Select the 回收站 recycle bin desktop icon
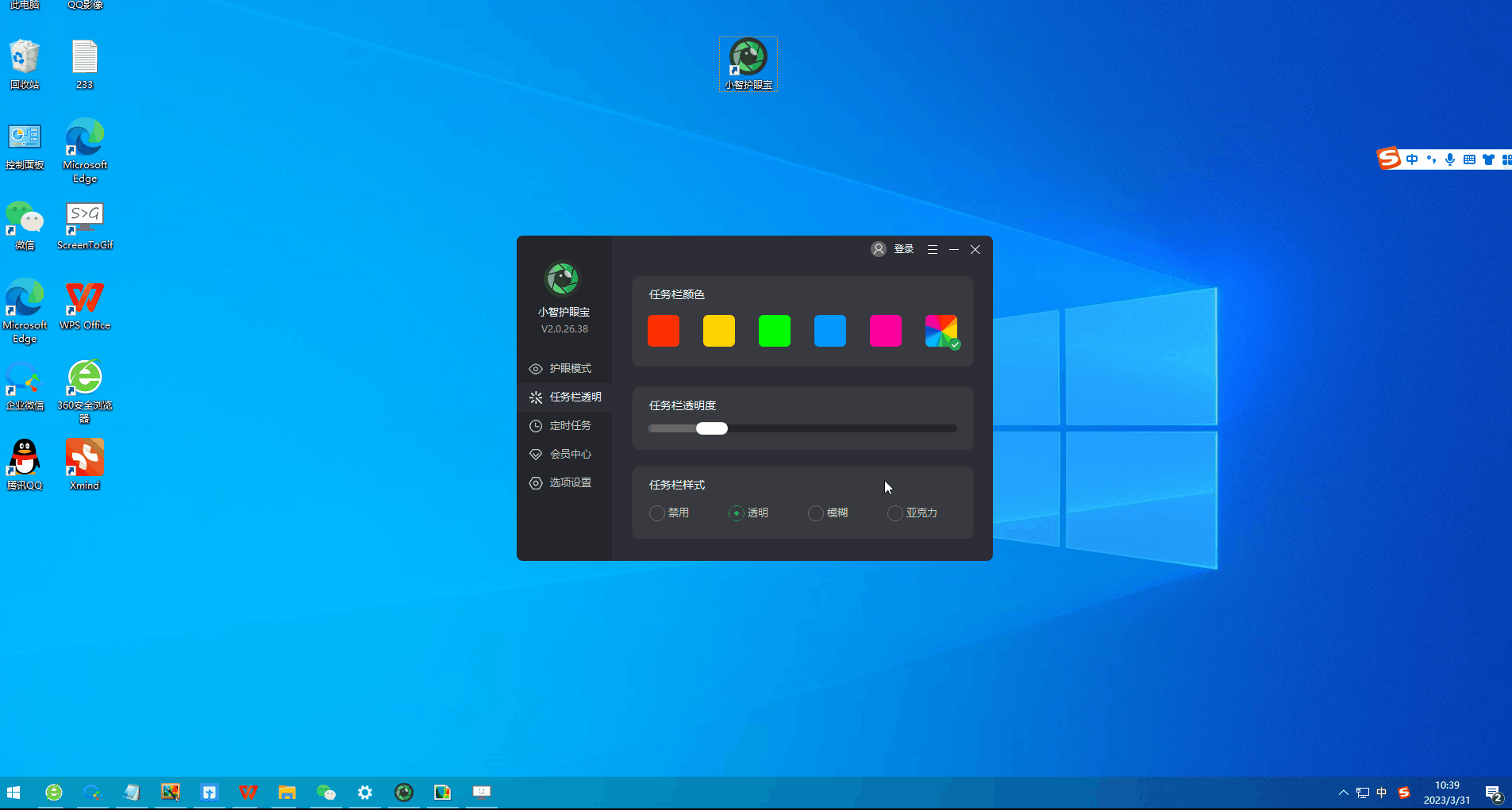 (25, 64)
